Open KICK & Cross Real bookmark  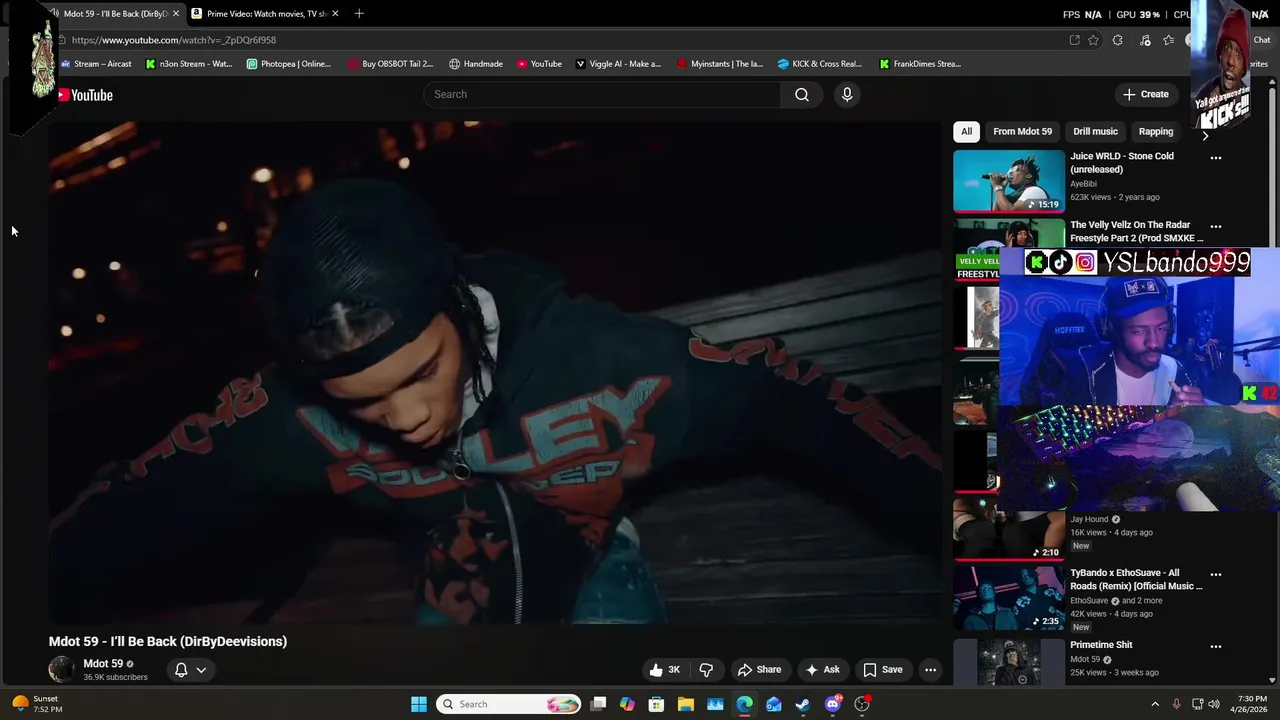pyautogui.click(x=820, y=64)
